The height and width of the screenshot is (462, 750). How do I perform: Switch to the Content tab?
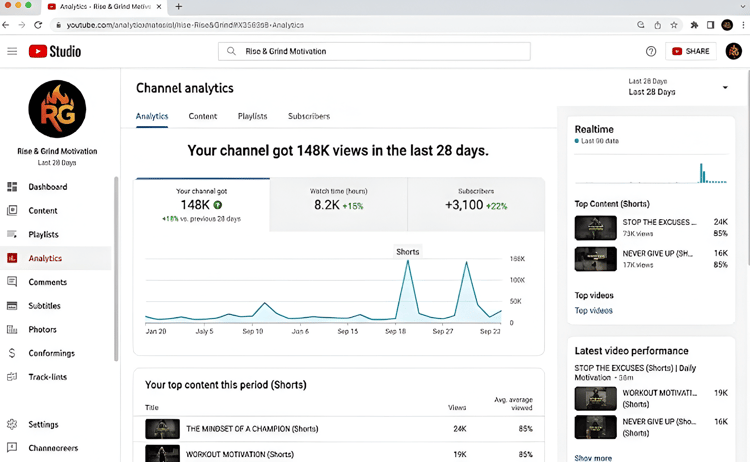pyautogui.click(x=202, y=116)
